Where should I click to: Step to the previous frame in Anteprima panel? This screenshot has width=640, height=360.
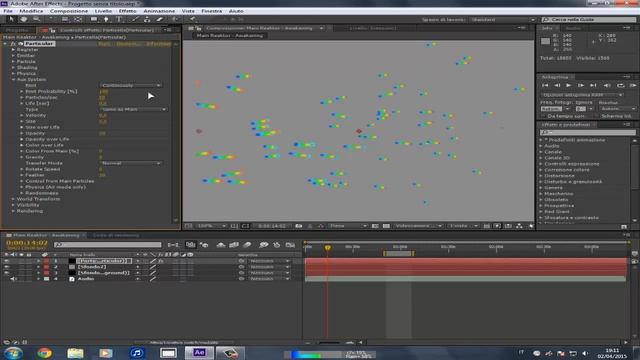pyautogui.click(x=557, y=85)
